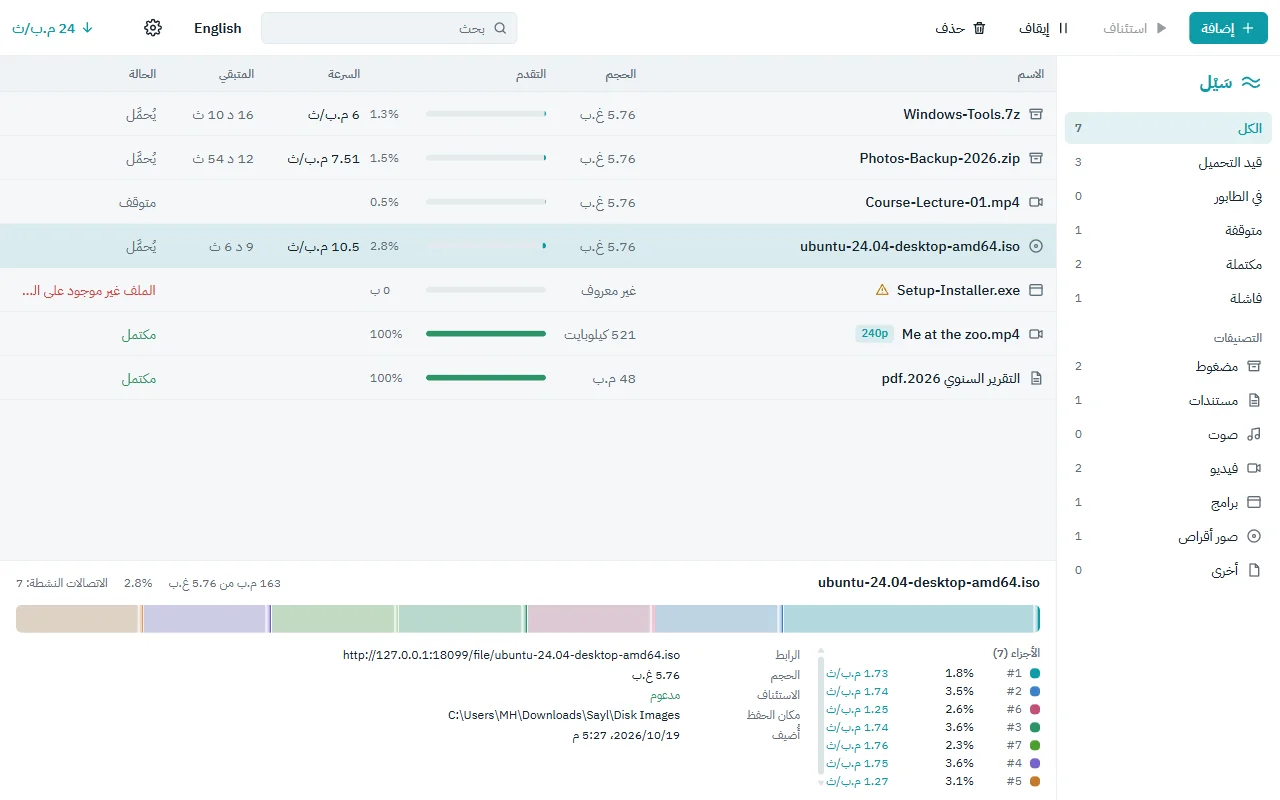Click the document icon beside التقرير السنوي

point(1036,378)
